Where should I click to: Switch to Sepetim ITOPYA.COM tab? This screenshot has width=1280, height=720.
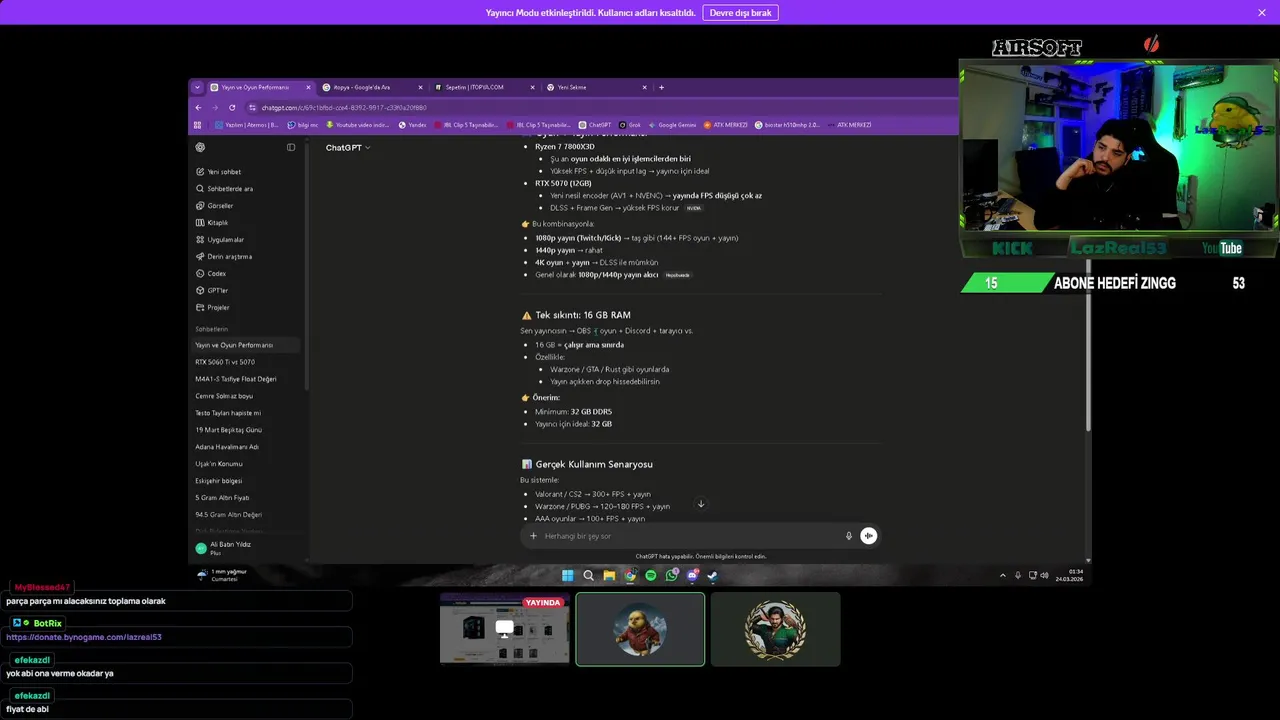[486, 87]
